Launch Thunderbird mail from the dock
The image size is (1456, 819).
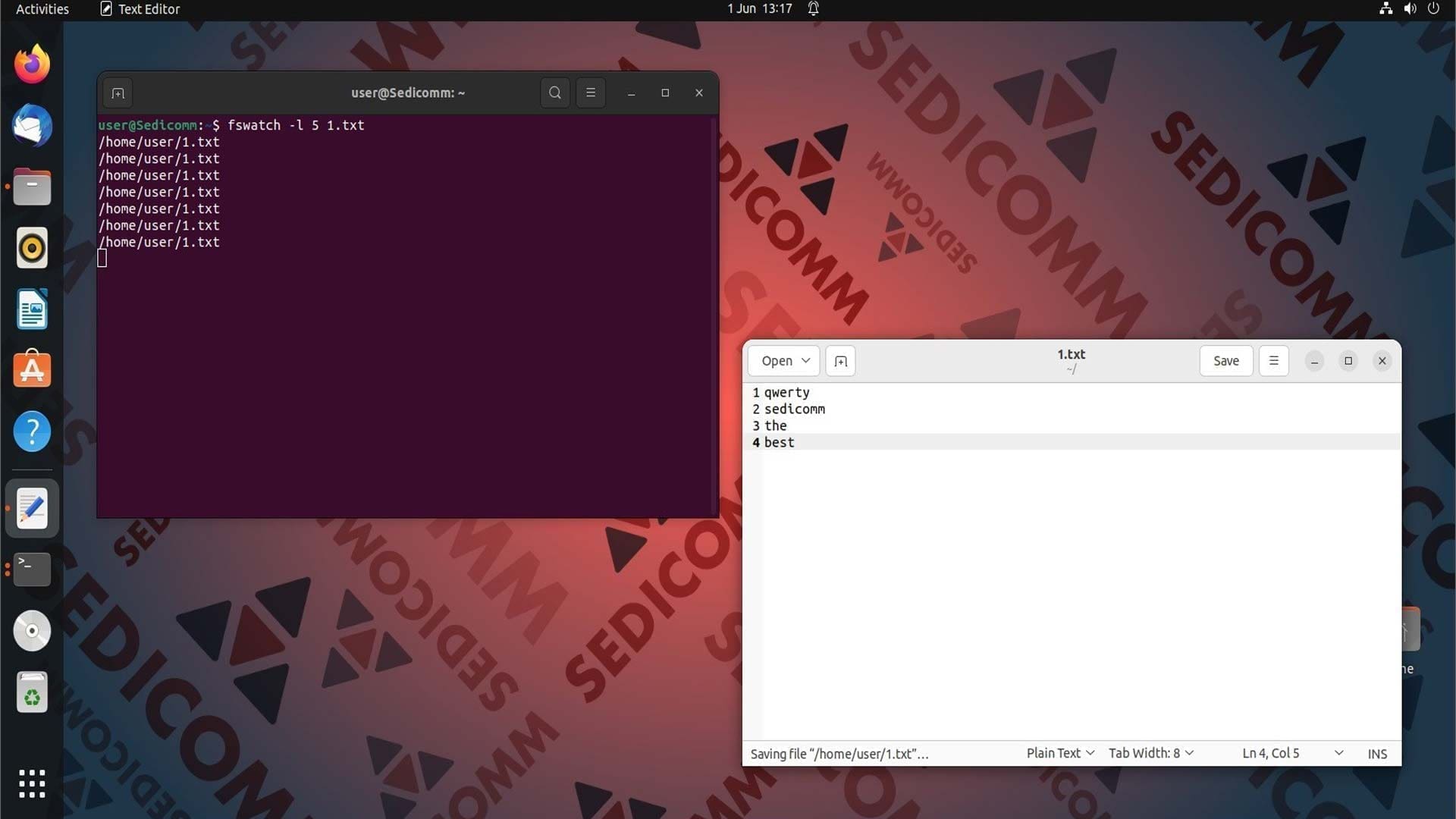coord(32,126)
